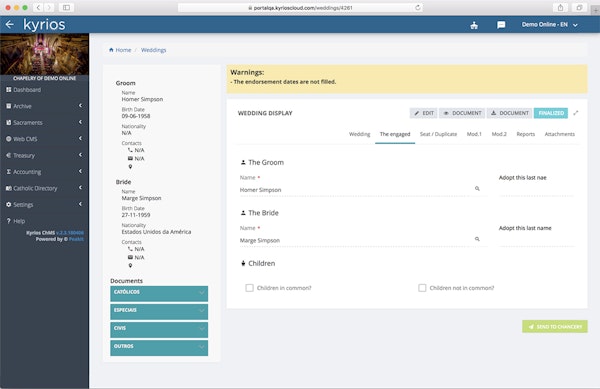Click the SEND TO CHANCERY button
600x389 pixels.
coord(555,327)
